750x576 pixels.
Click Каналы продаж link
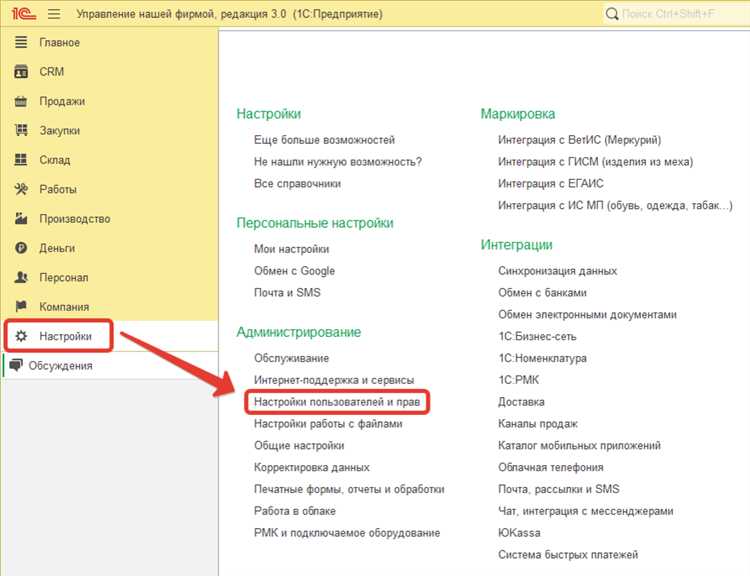click(538, 423)
